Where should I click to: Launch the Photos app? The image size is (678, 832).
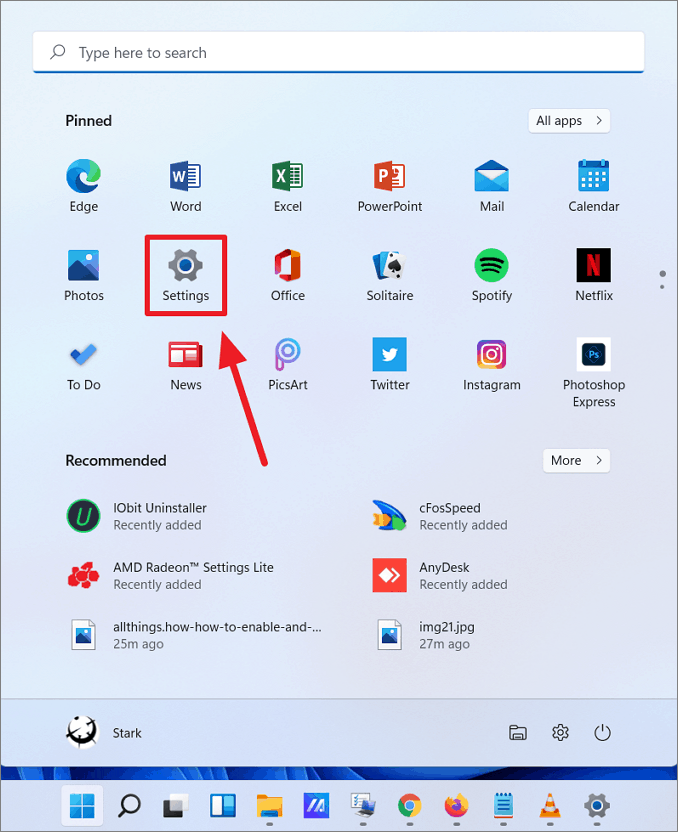point(83,275)
